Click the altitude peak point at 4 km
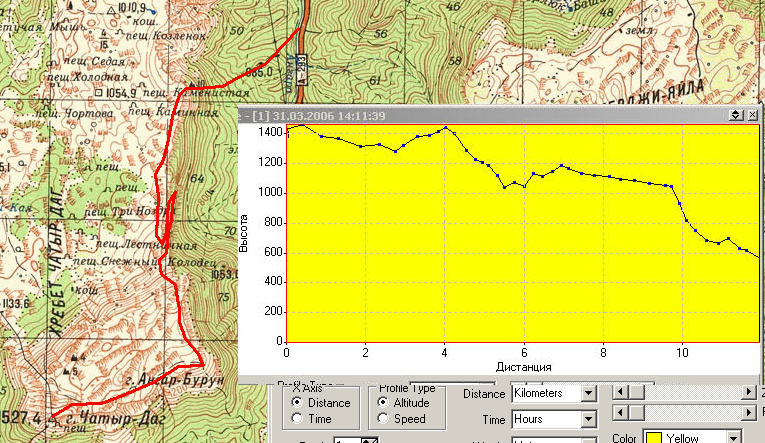The image size is (765, 443). tap(445, 128)
